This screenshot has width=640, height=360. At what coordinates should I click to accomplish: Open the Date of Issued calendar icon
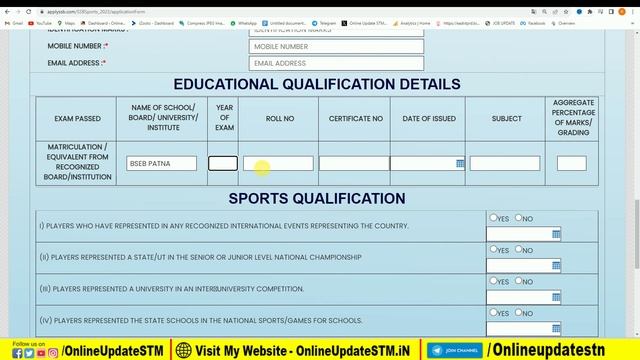(x=460, y=163)
